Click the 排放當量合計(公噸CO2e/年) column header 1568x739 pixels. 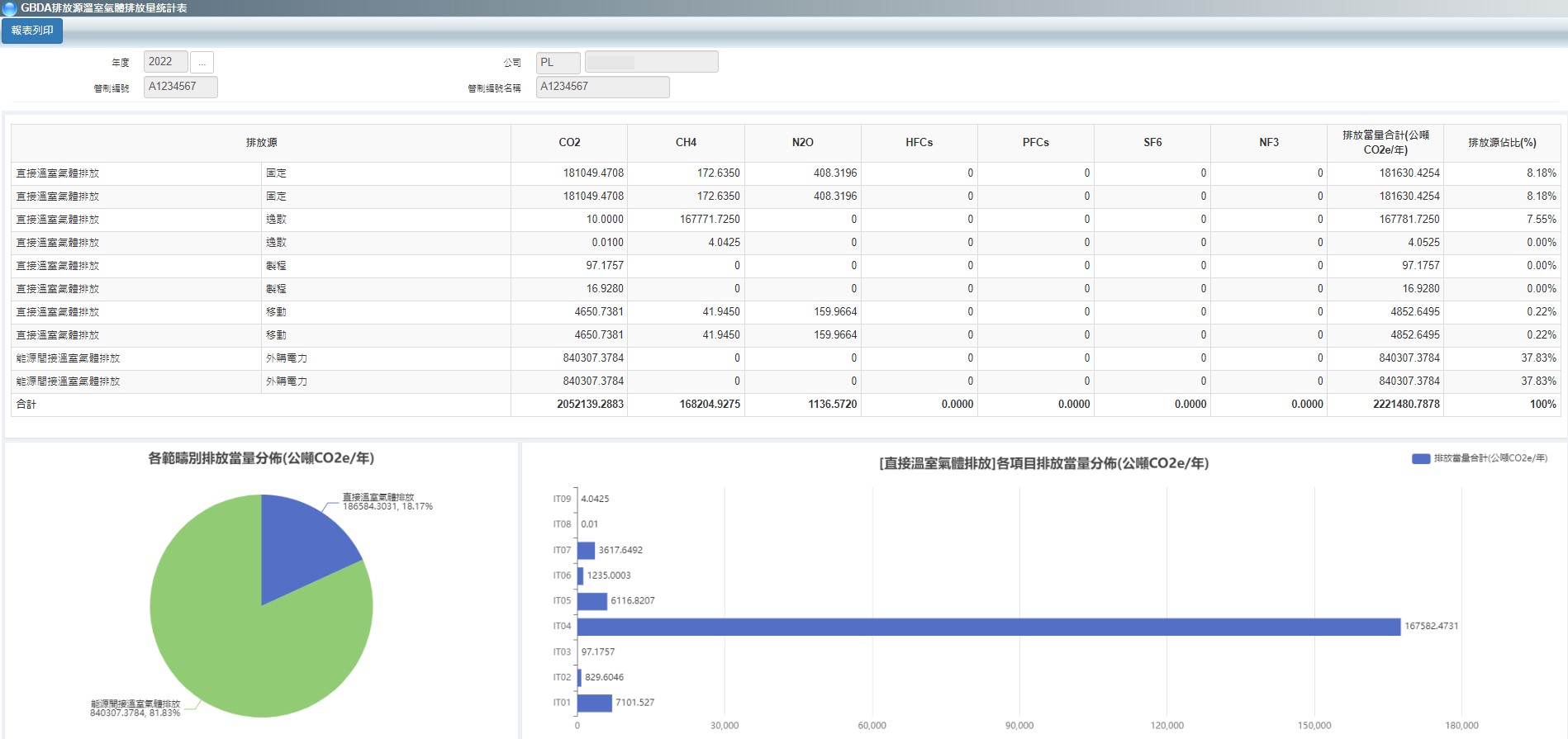pos(1385,143)
